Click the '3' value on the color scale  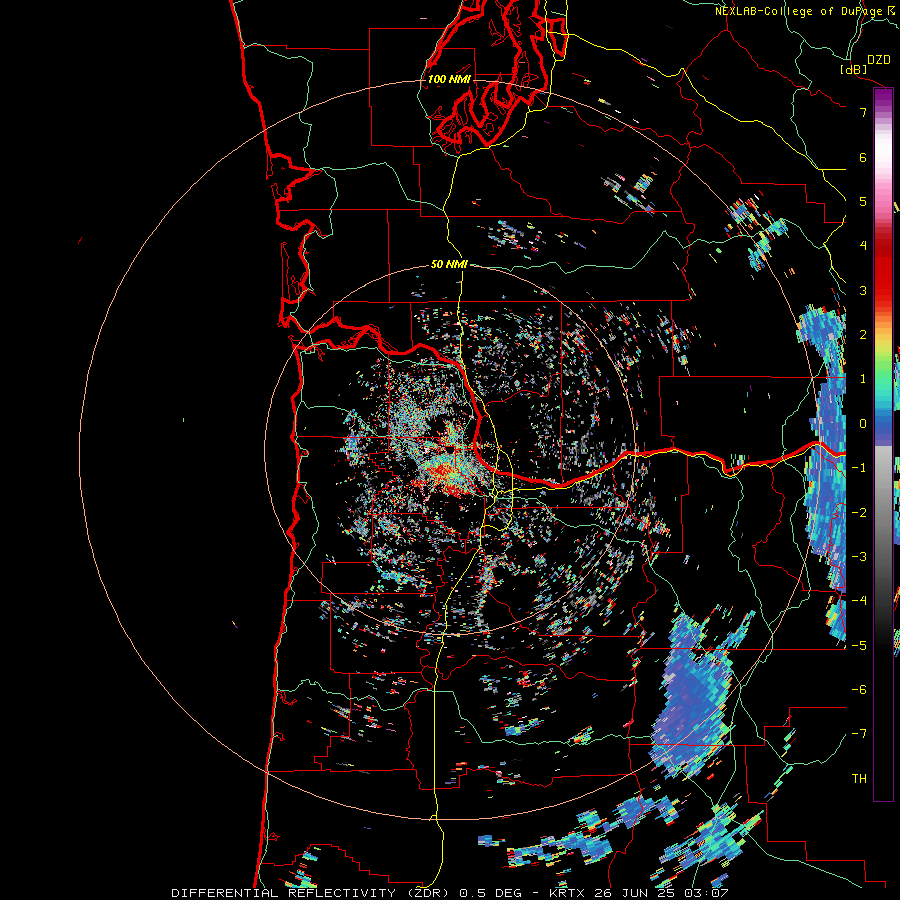tap(863, 290)
